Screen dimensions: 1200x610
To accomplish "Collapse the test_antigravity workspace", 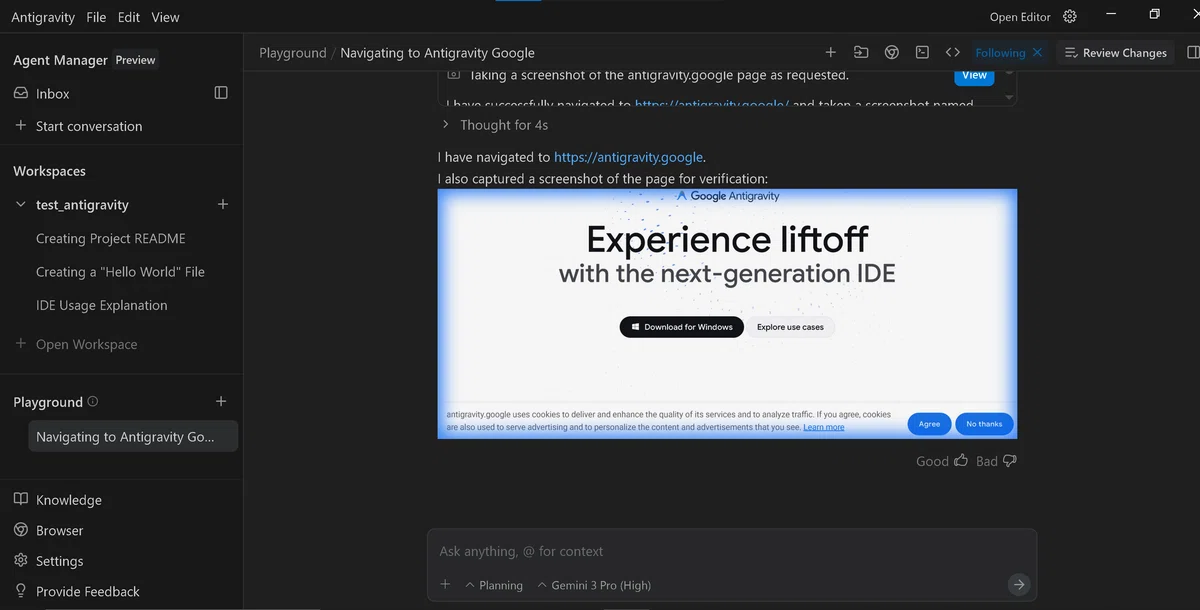I will [21, 205].
